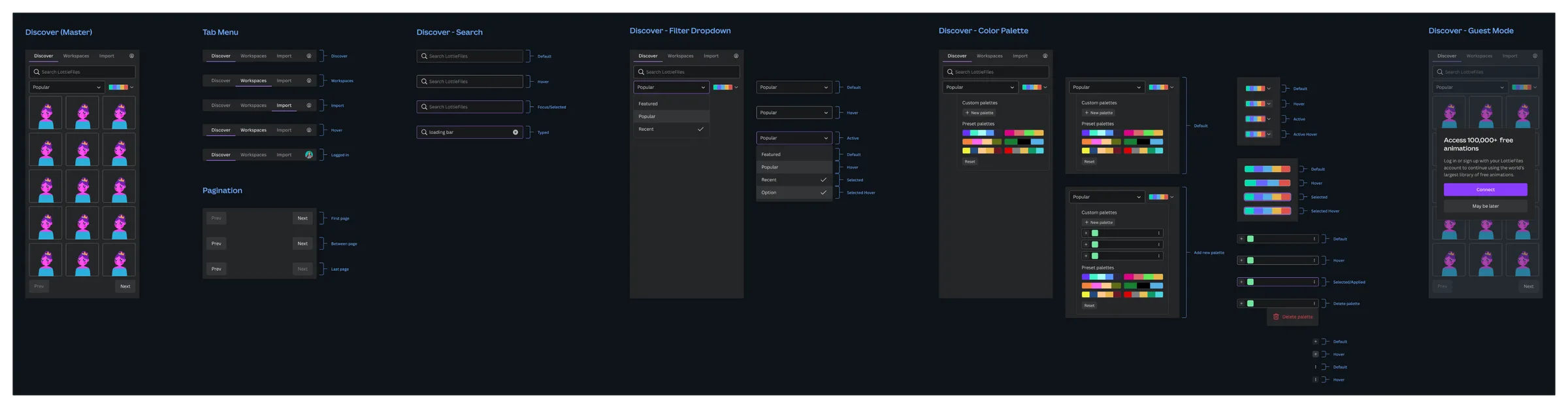Click plus icon in Color Palette panel's New palette

pyautogui.click(x=968, y=112)
